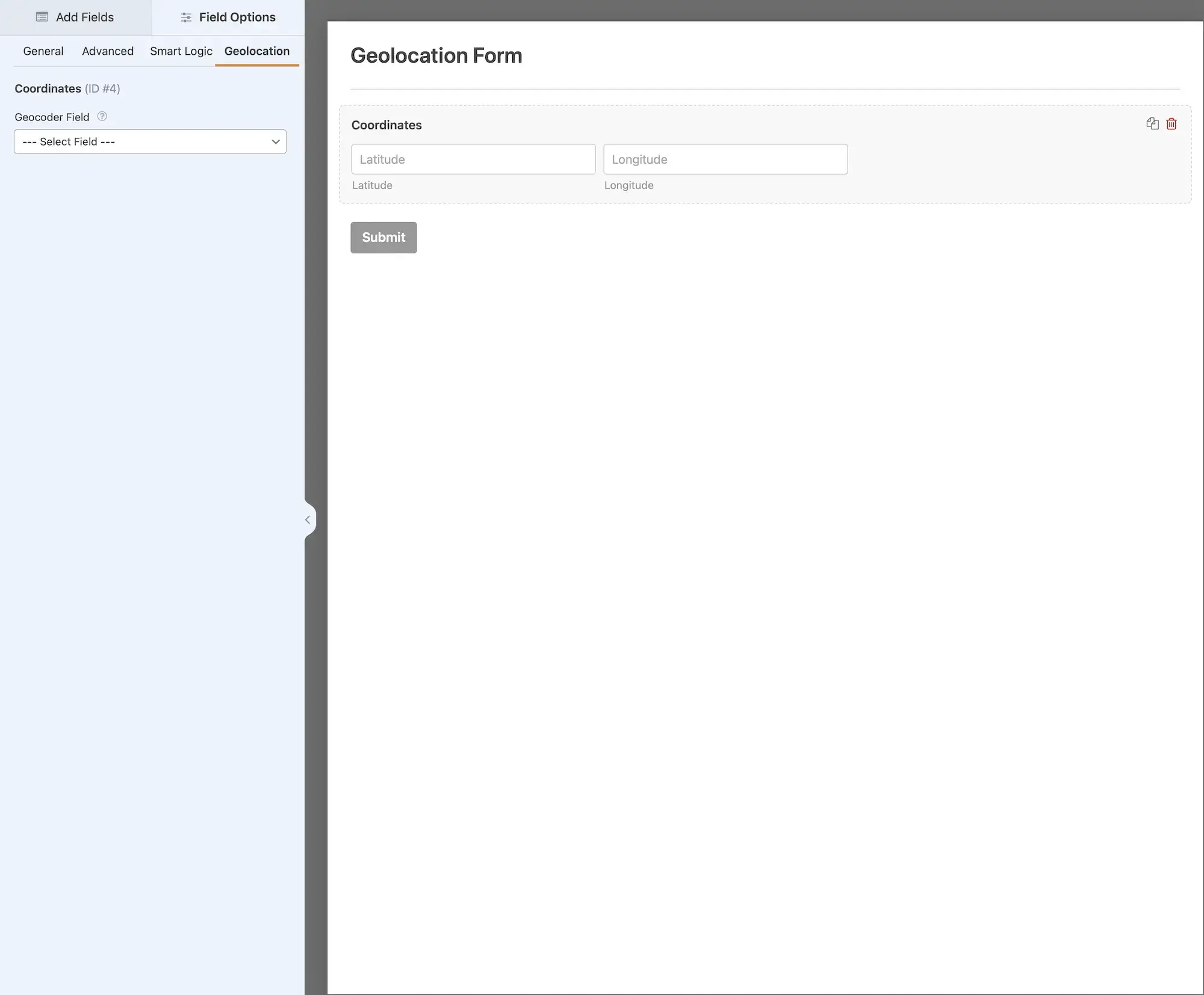Focus the Longitude input box
The height and width of the screenshot is (995, 1204).
[725, 160]
